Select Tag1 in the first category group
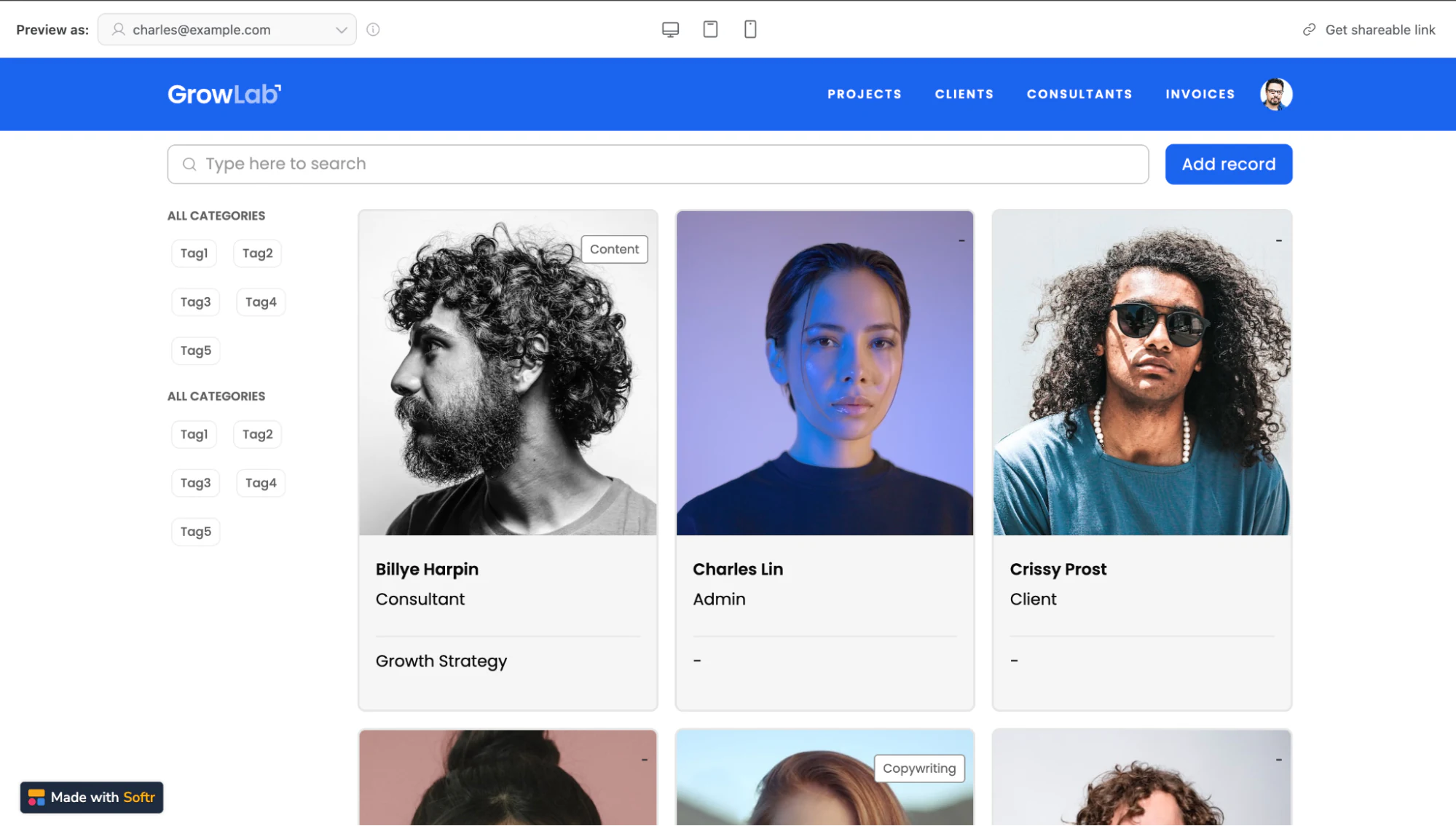Screen dimensions: 1456x826 point(194,253)
